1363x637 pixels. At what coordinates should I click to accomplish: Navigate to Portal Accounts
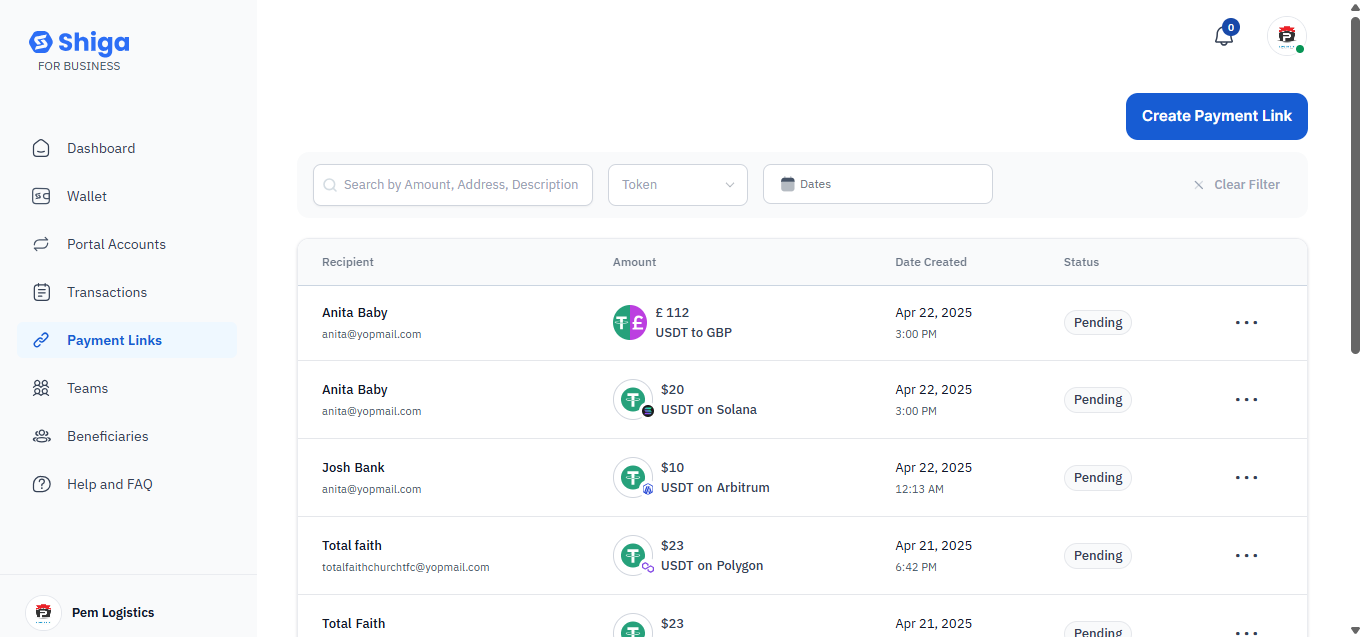127,244
